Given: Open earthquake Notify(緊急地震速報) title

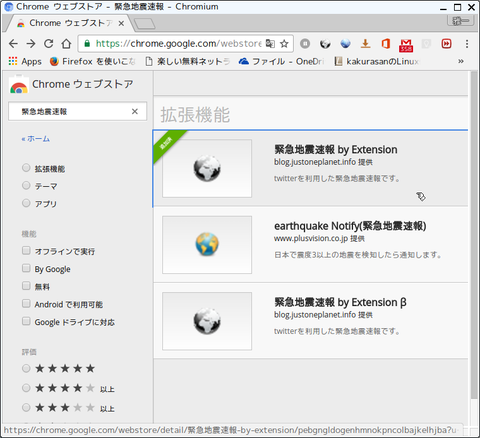Looking at the screenshot, I should (x=350, y=226).
